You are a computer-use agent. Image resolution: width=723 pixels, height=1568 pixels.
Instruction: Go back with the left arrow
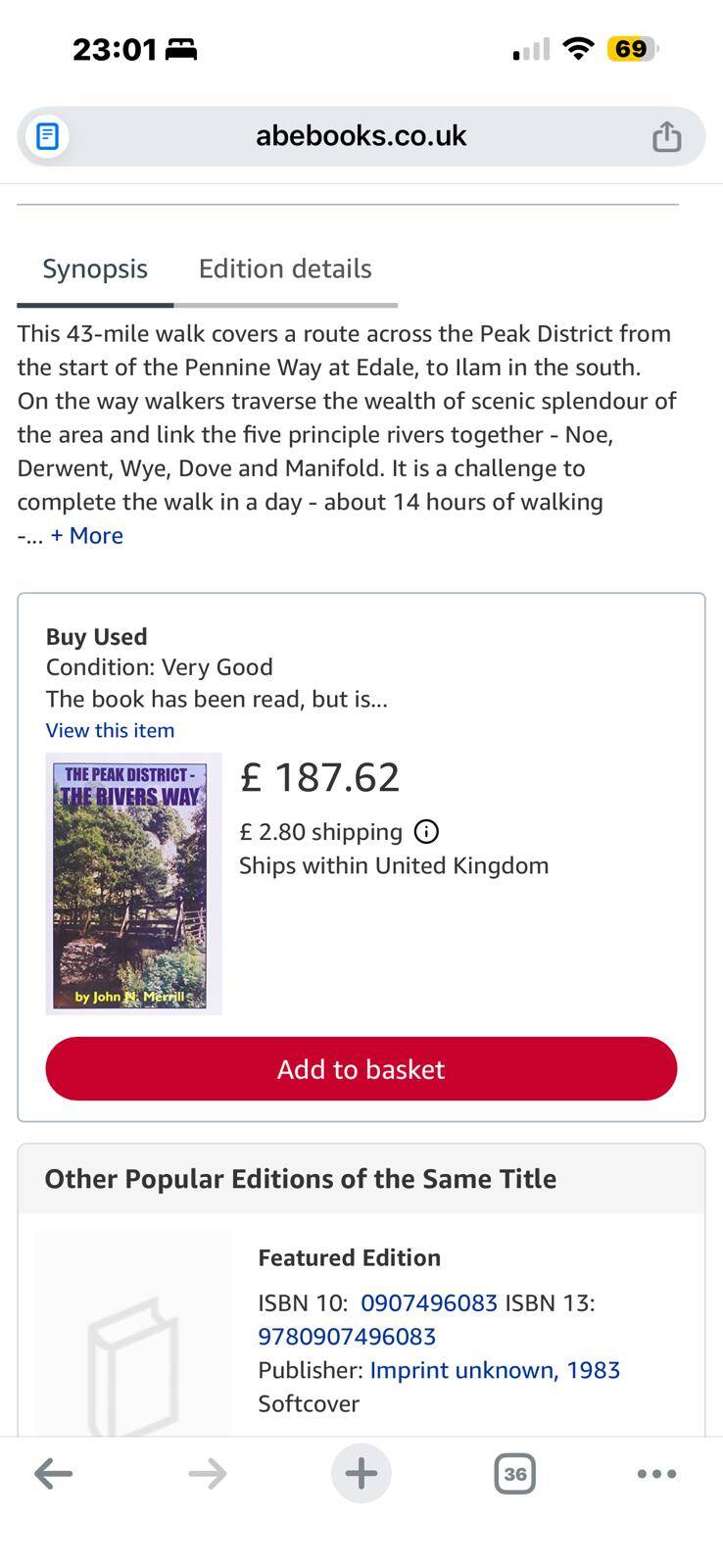point(53,1473)
